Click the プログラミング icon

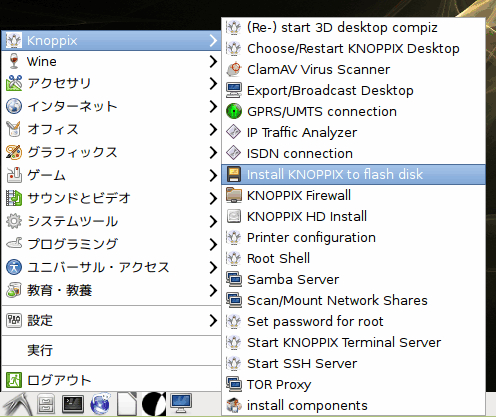coord(14,244)
